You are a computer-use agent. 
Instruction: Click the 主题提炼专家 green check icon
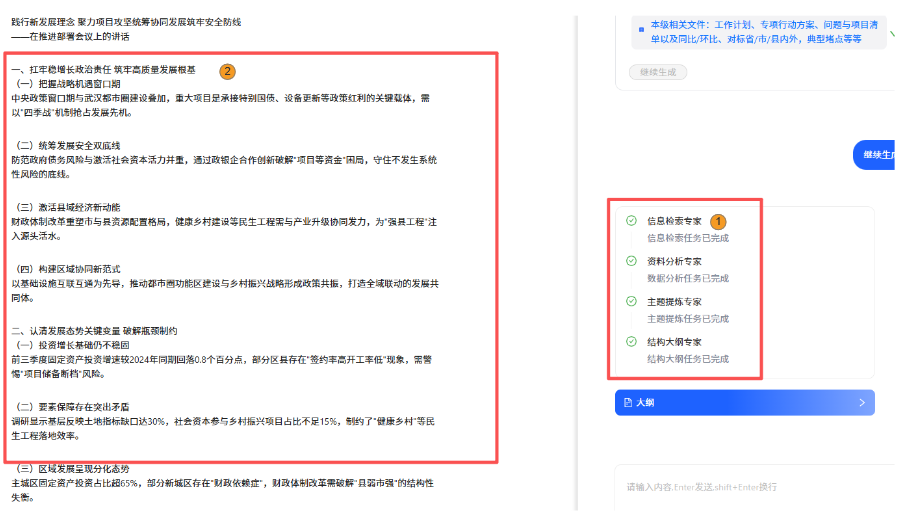(631, 301)
